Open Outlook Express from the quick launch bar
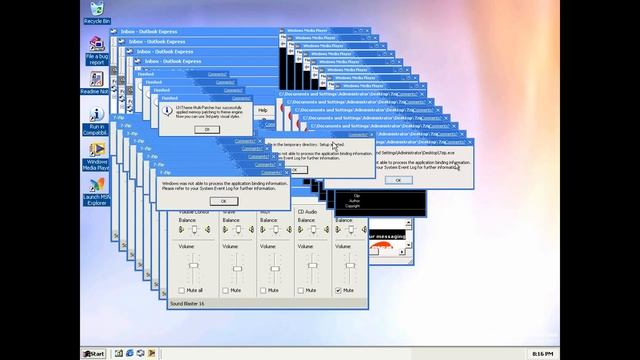The width and height of the screenshot is (640, 360). pyautogui.click(x=141, y=353)
